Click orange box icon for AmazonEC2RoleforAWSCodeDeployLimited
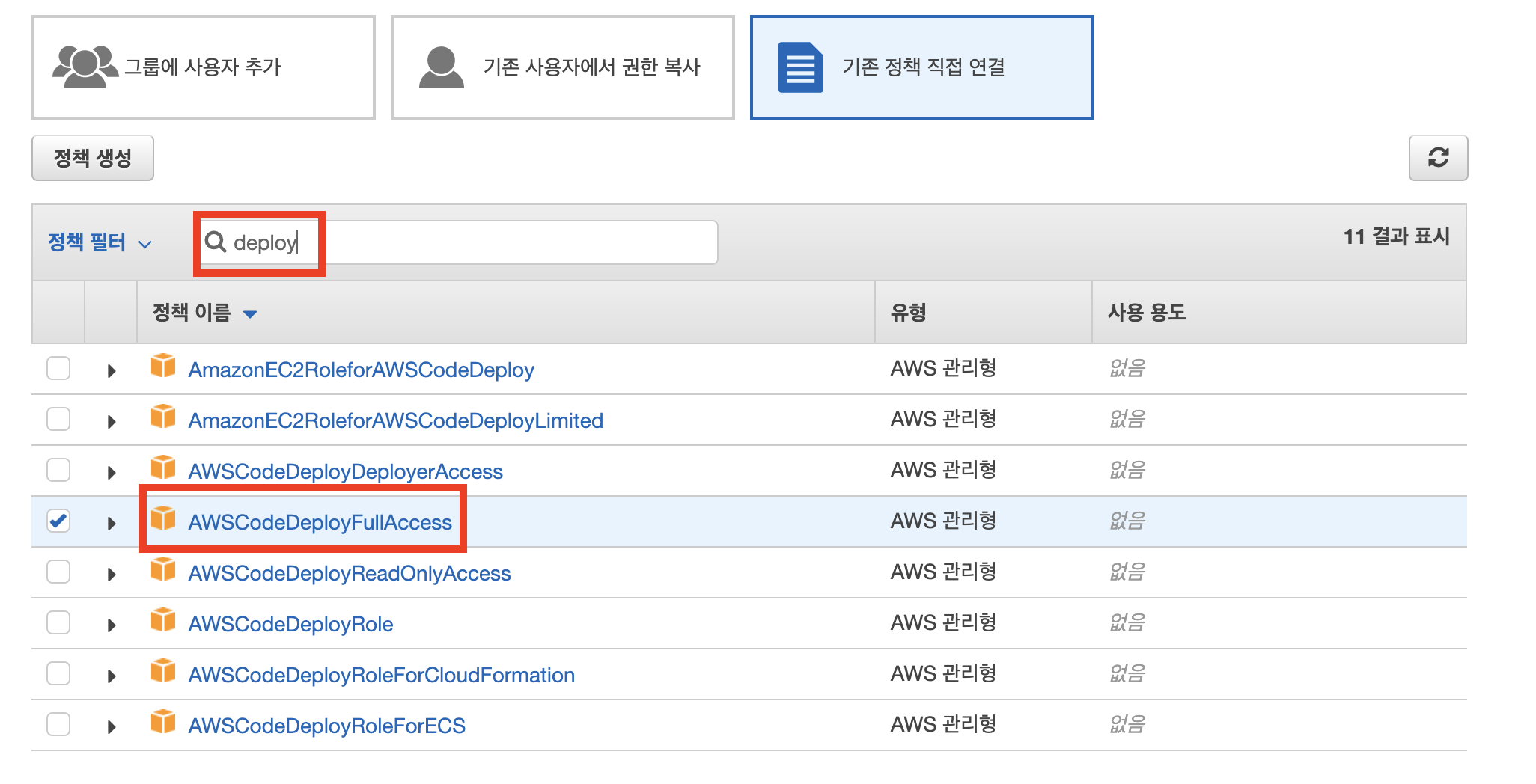 [x=163, y=417]
